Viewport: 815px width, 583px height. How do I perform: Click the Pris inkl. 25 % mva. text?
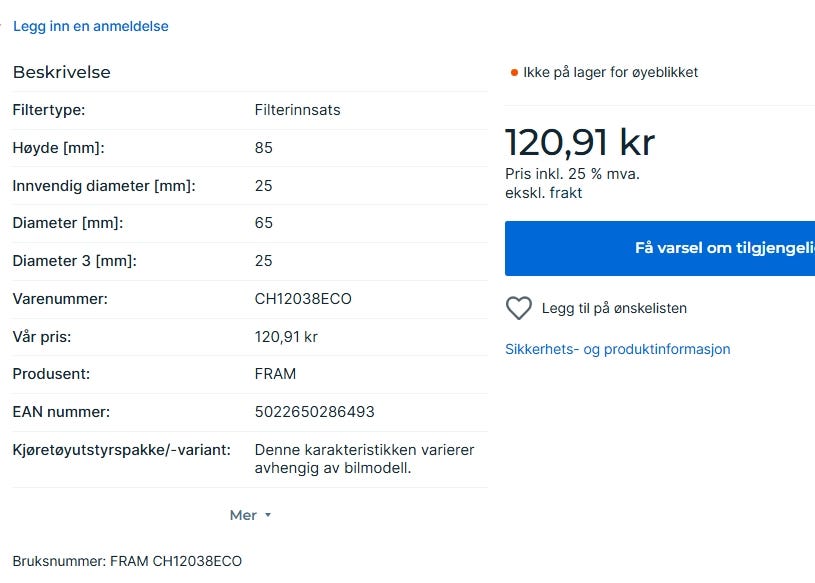(x=572, y=174)
